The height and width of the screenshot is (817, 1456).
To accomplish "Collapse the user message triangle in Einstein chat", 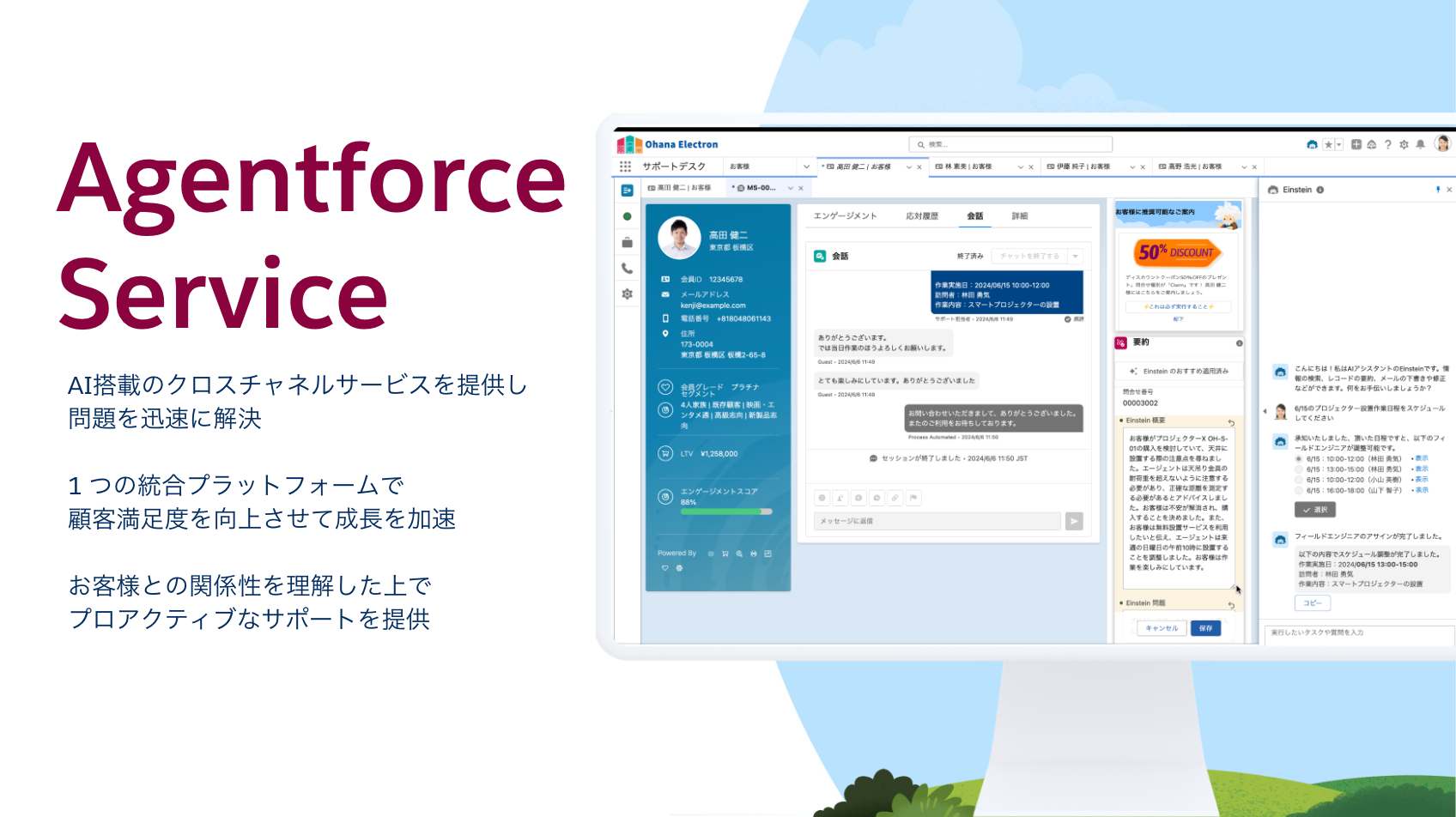I will pyautogui.click(x=1265, y=412).
